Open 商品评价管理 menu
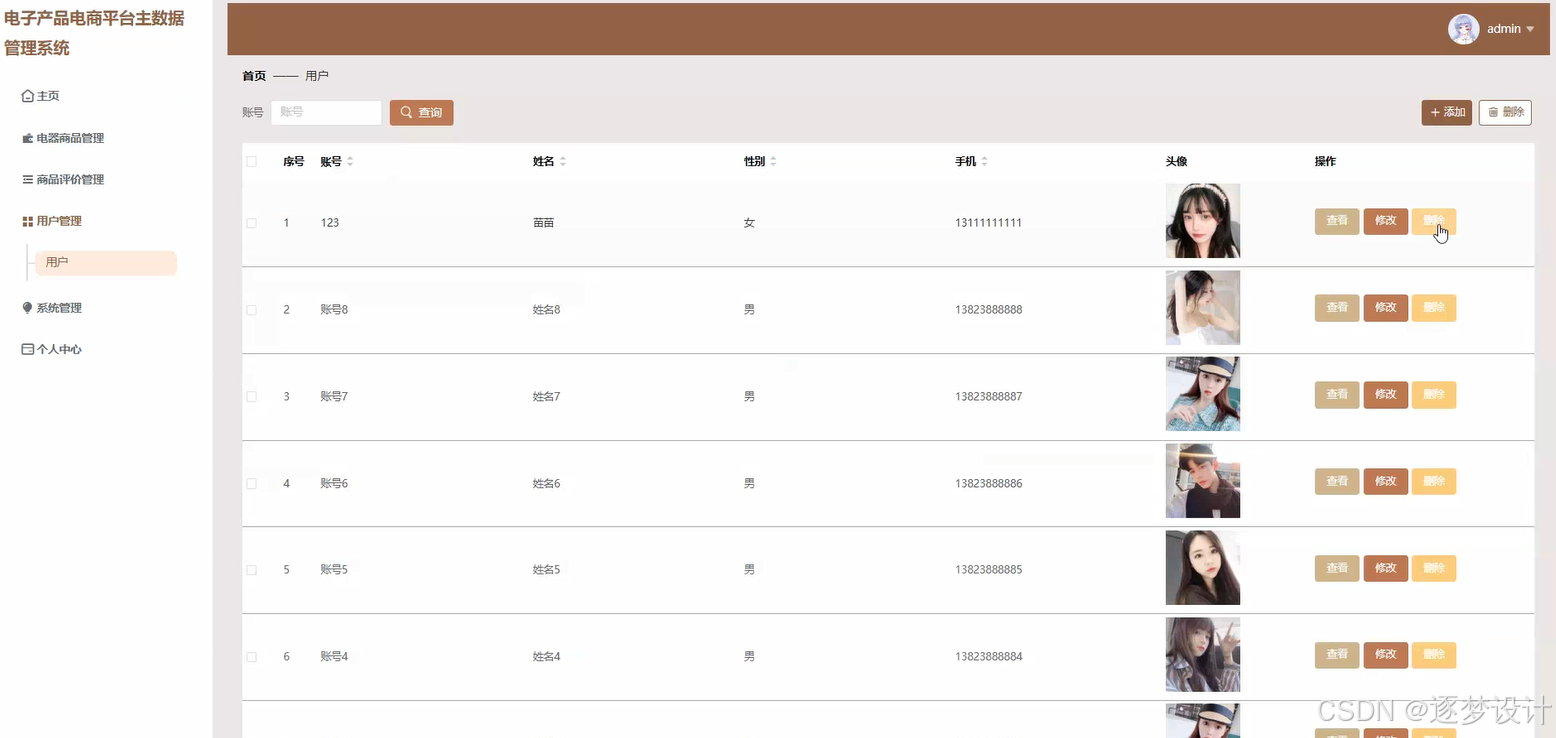The height and width of the screenshot is (738, 1556). pyautogui.click(x=63, y=180)
